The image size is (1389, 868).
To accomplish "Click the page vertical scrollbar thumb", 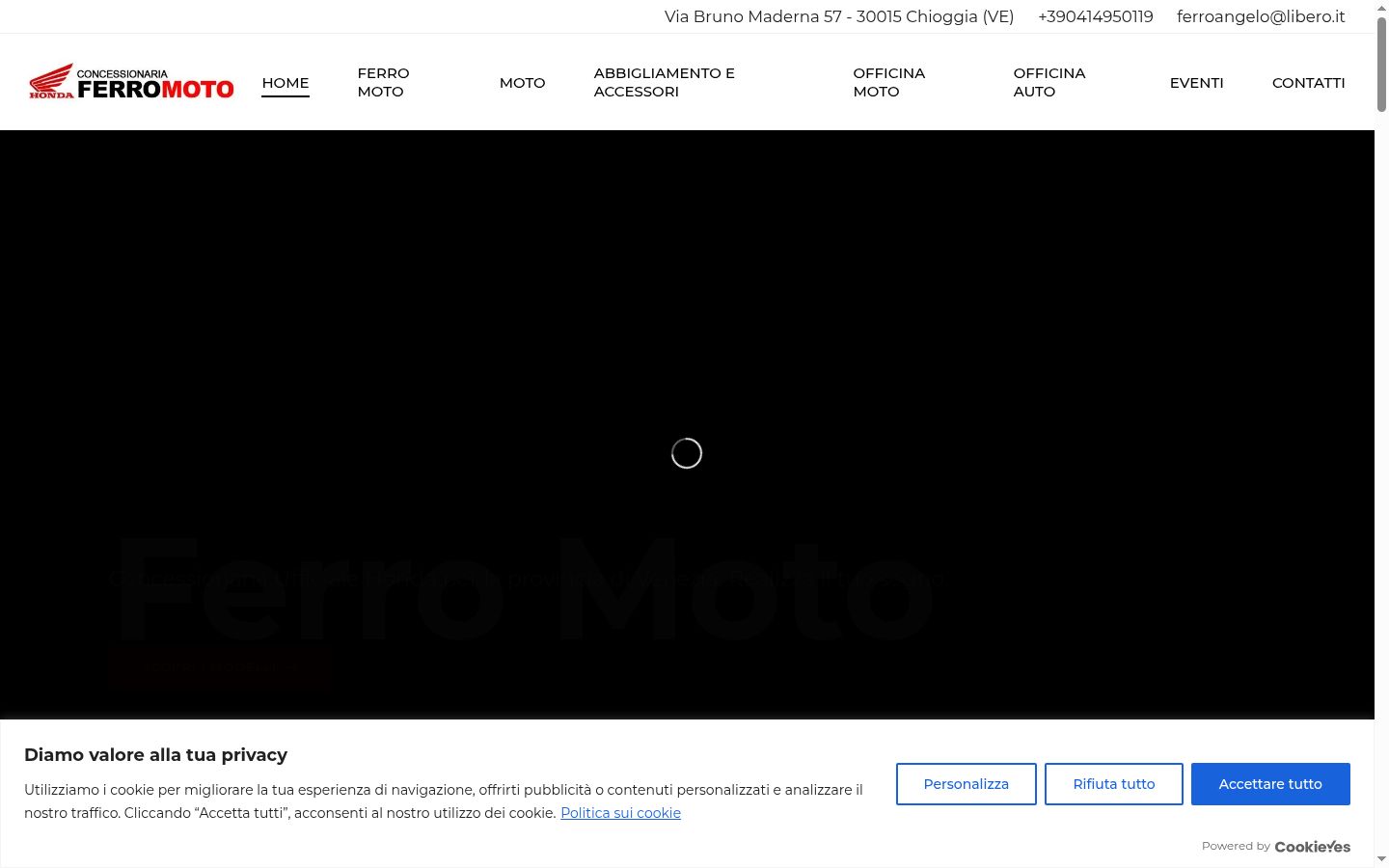I will click(1381, 63).
